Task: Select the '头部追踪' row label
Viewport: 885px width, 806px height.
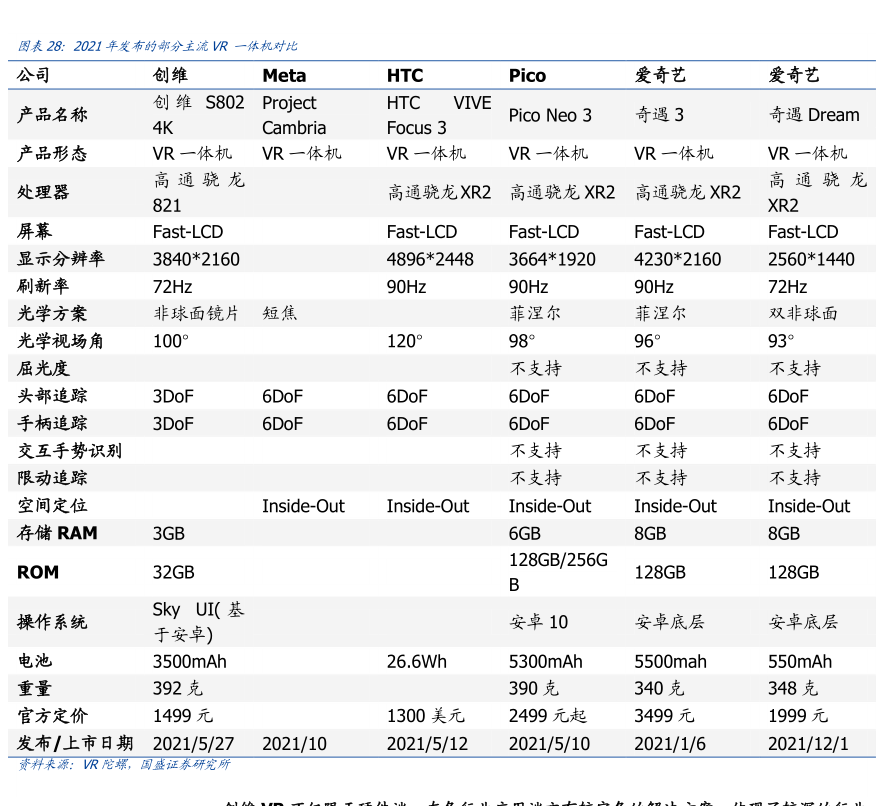Action: [52, 396]
